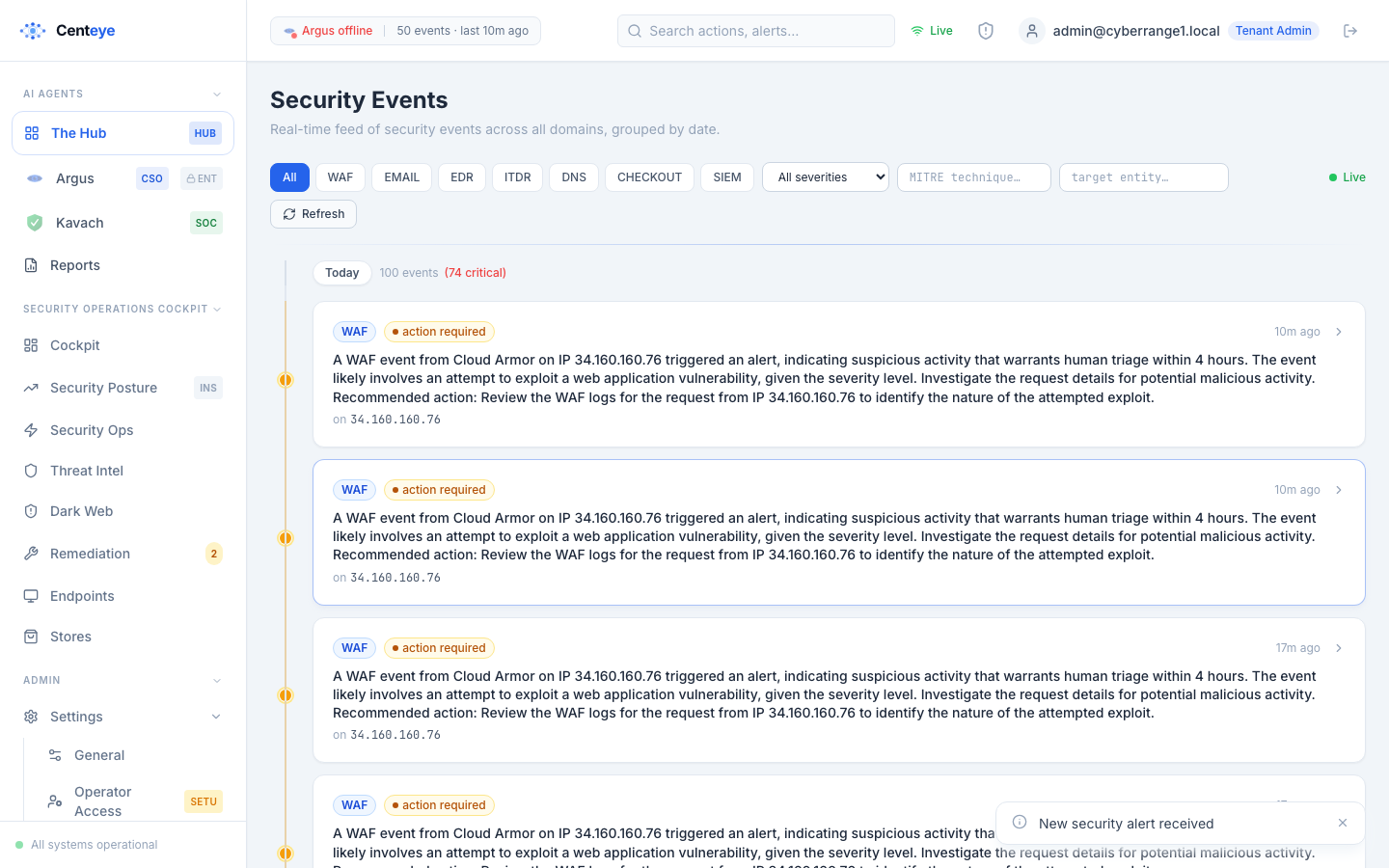Filter events by EDR
Viewport: 1389px width, 868px height.
462,177
